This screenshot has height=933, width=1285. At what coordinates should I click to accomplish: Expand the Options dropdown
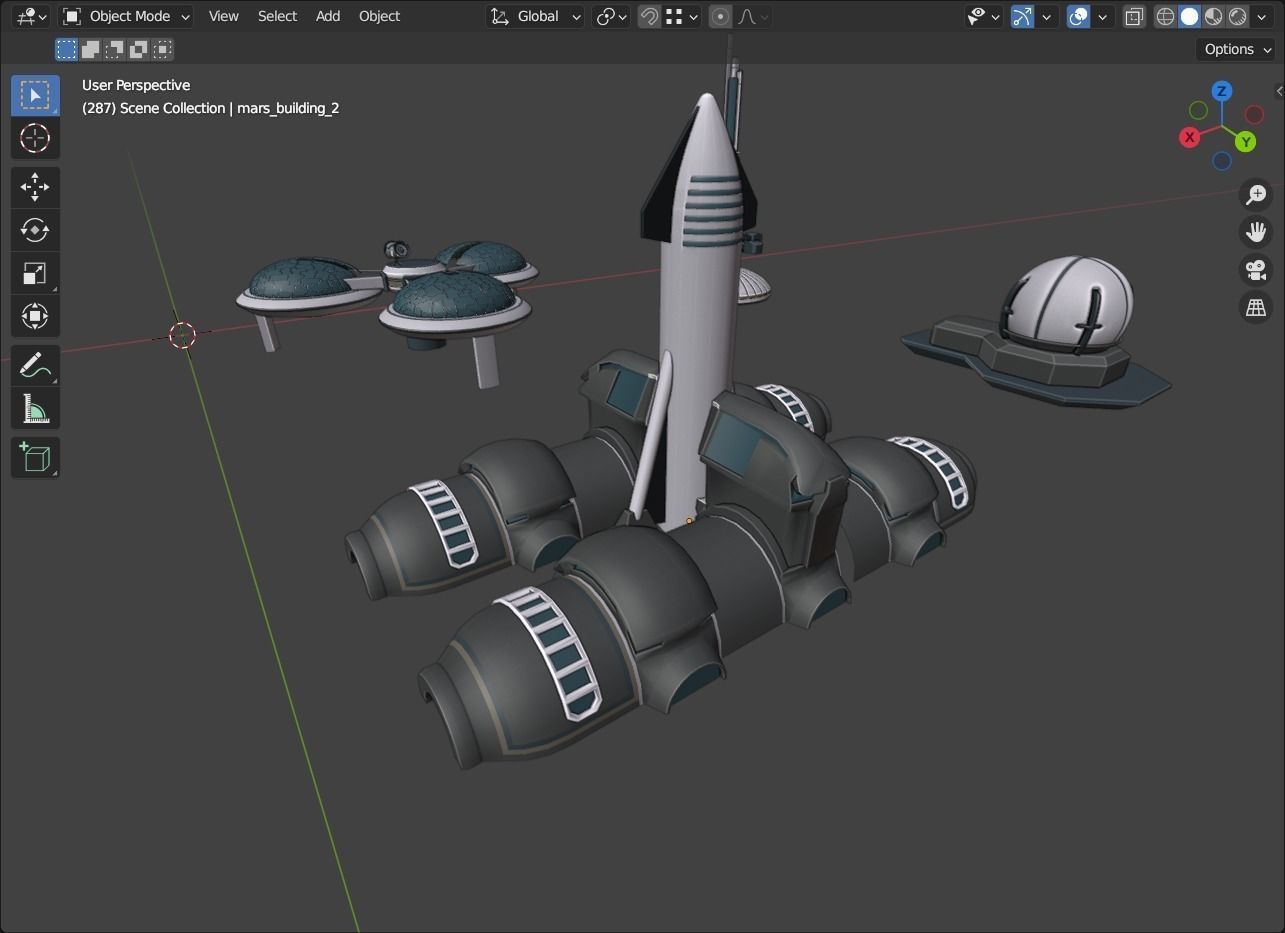[1236, 48]
